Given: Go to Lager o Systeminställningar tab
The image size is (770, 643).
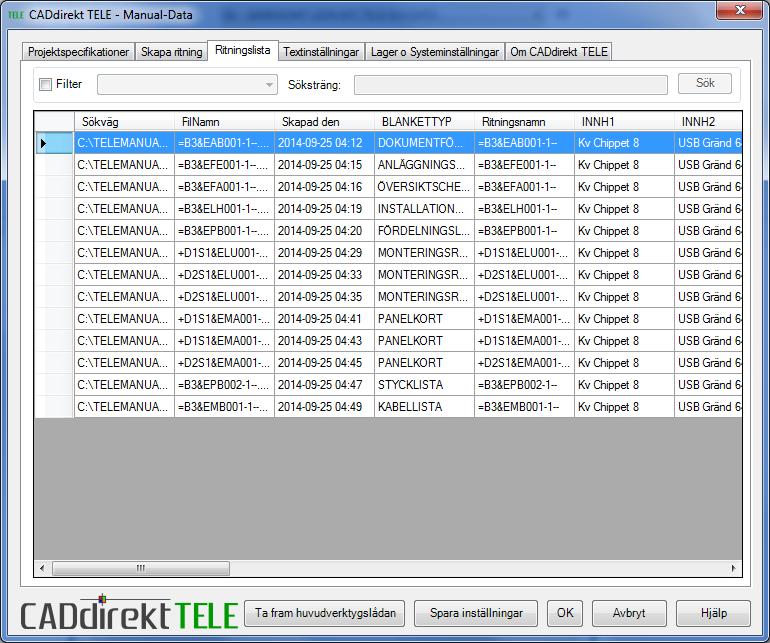Looking at the screenshot, I should (x=435, y=52).
